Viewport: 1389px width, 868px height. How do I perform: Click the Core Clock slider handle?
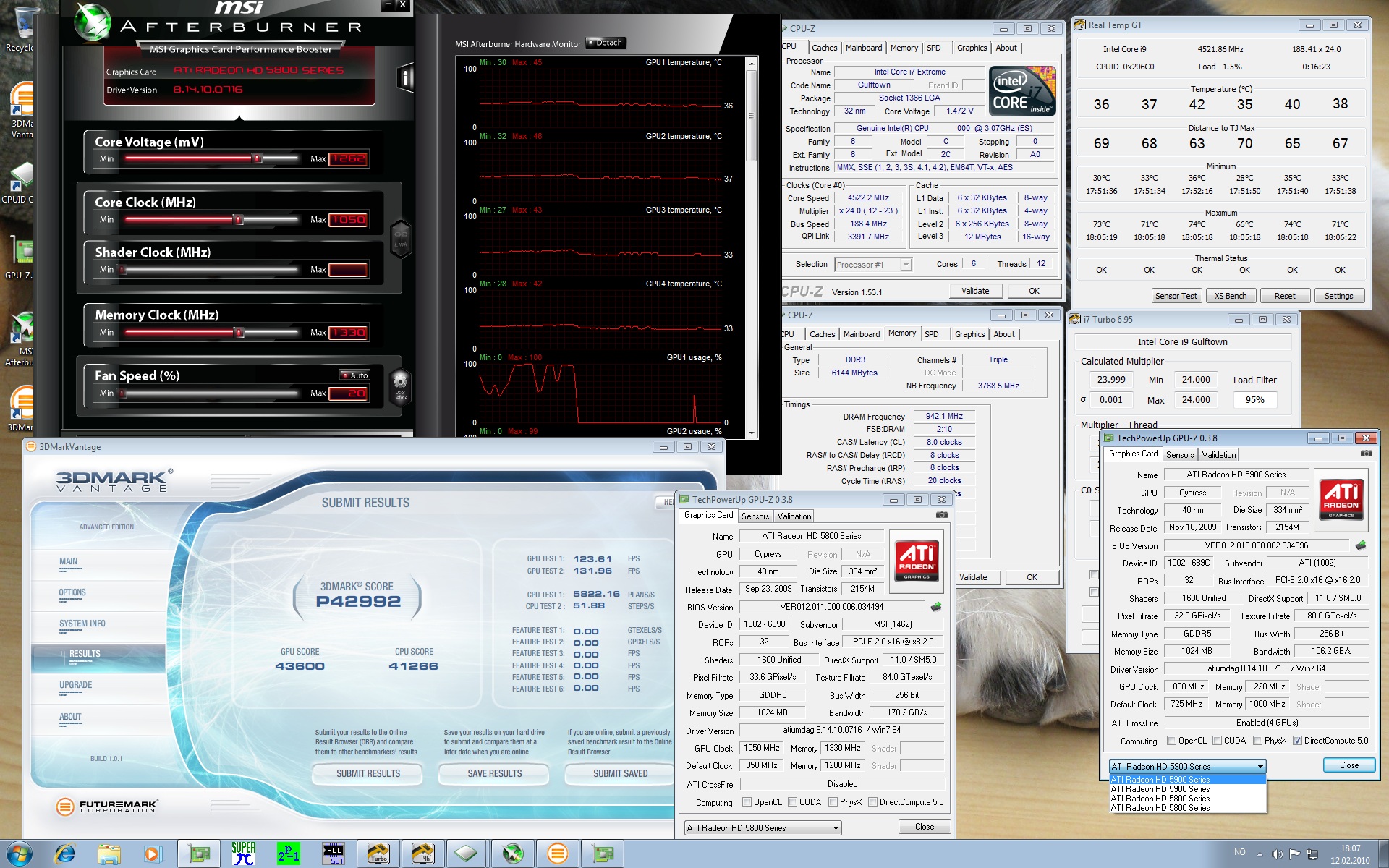coord(237,219)
